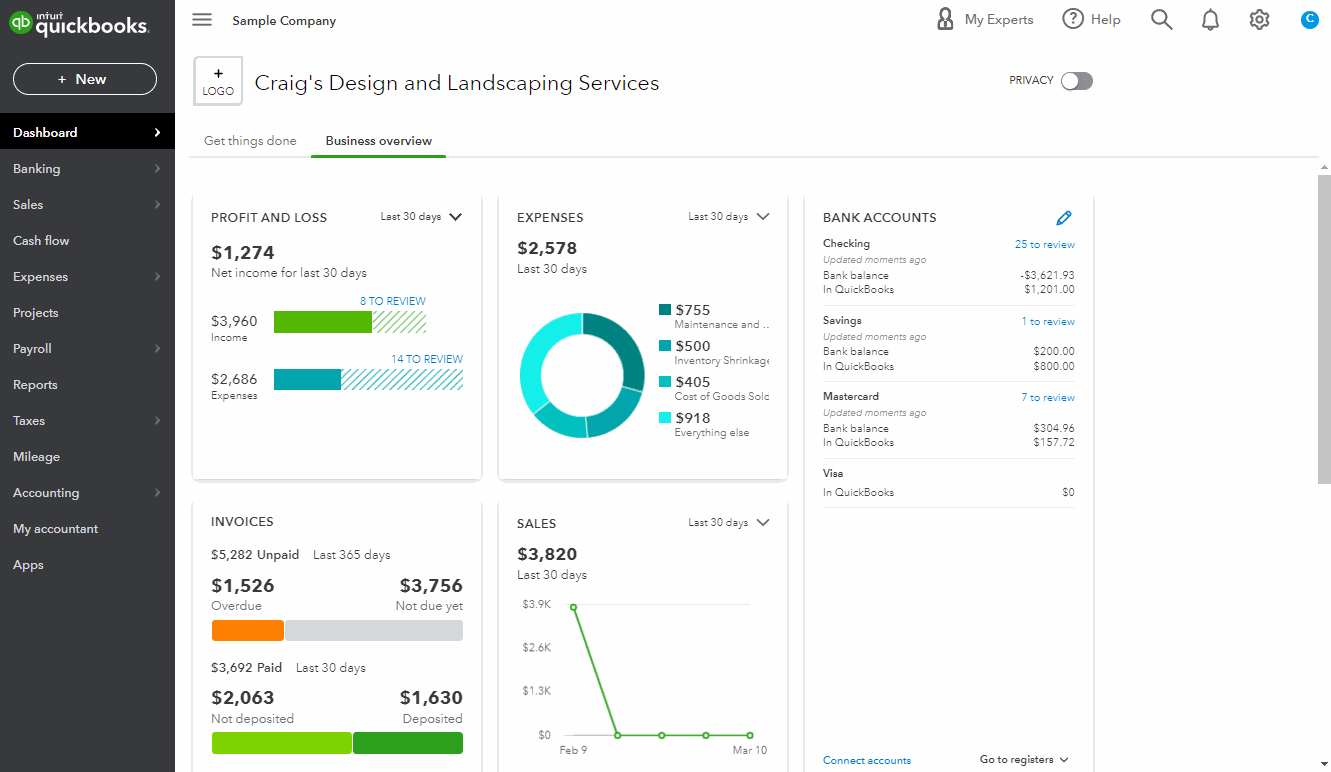This screenshot has height=772, width=1331.
Task: Open Sales card period dropdown
Action: (x=728, y=522)
